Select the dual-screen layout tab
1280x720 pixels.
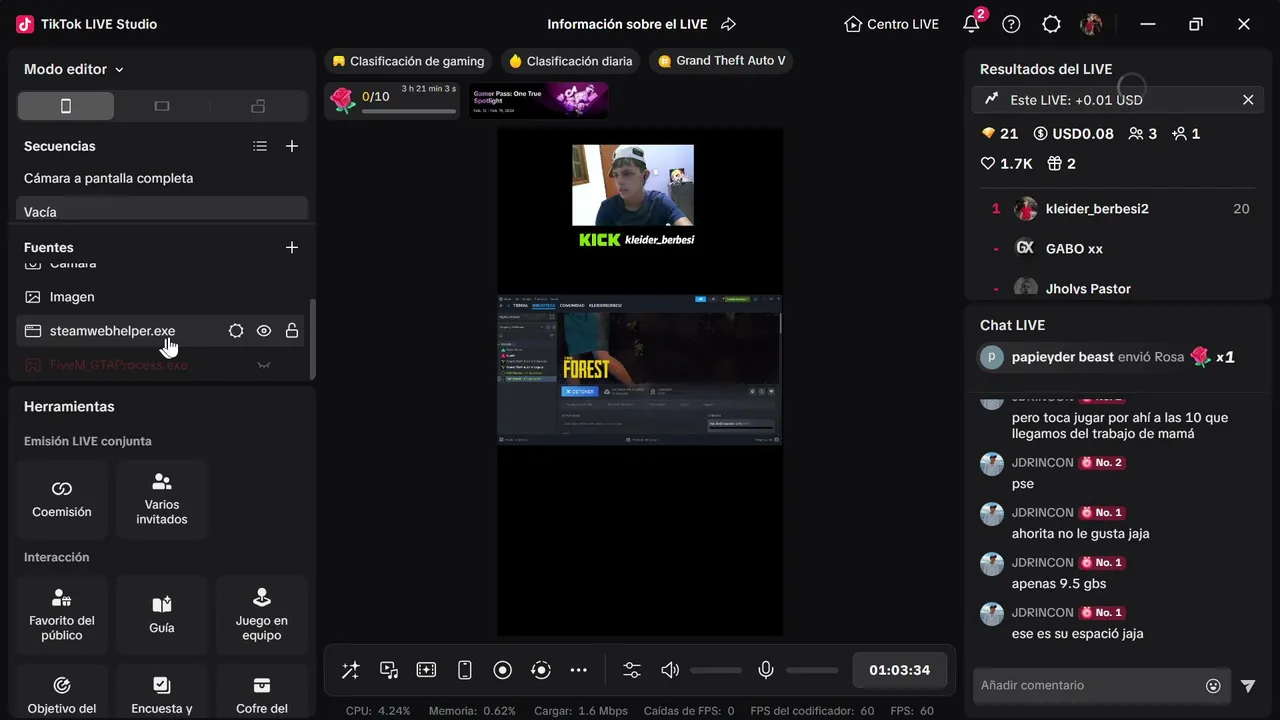[x=258, y=106]
